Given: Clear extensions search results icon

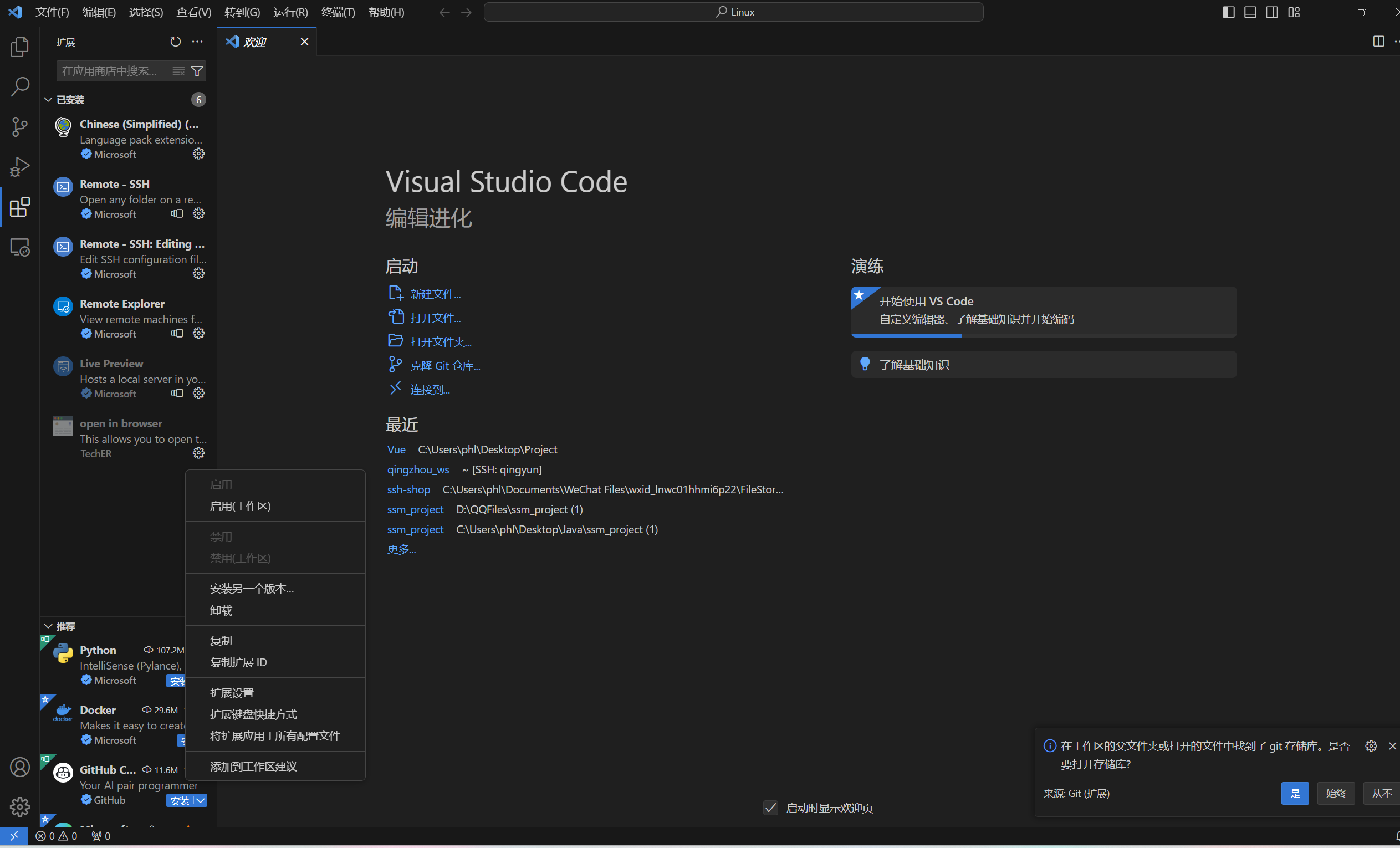Looking at the screenshot, I should tap(179, 71).
